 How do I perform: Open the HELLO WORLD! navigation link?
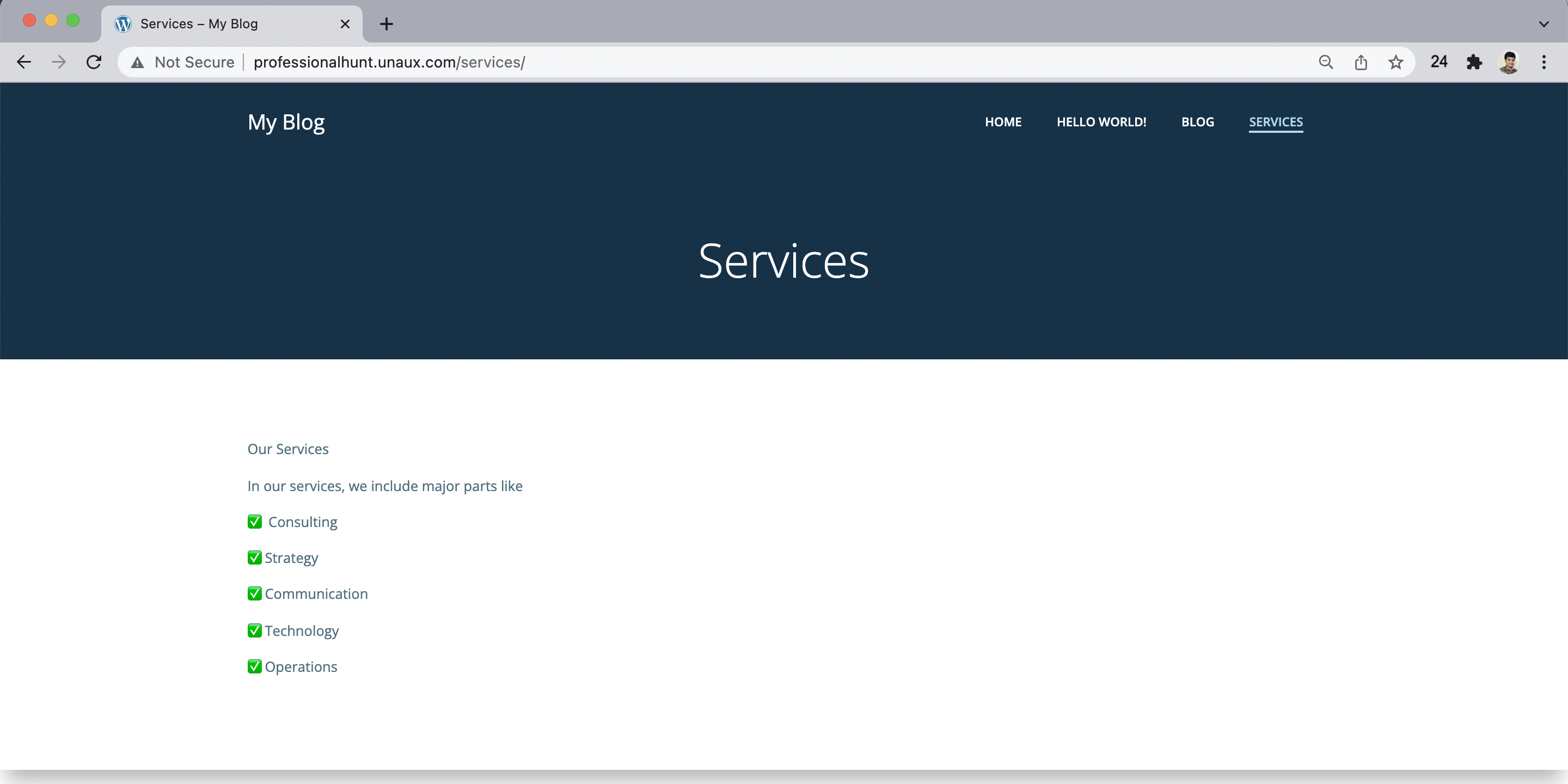[1101, 122]
